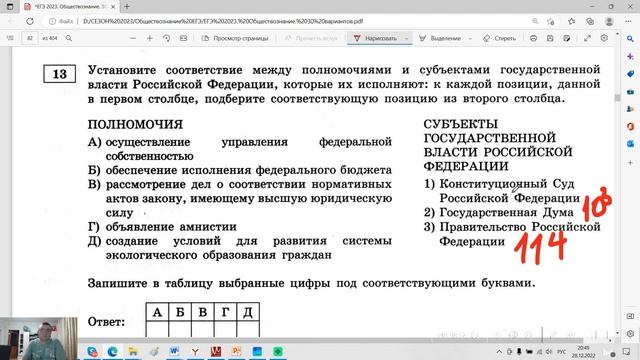Open the Edge sidebar Office icon
Image resolution: width=640 pixels, height=360 pixels.
630,127
